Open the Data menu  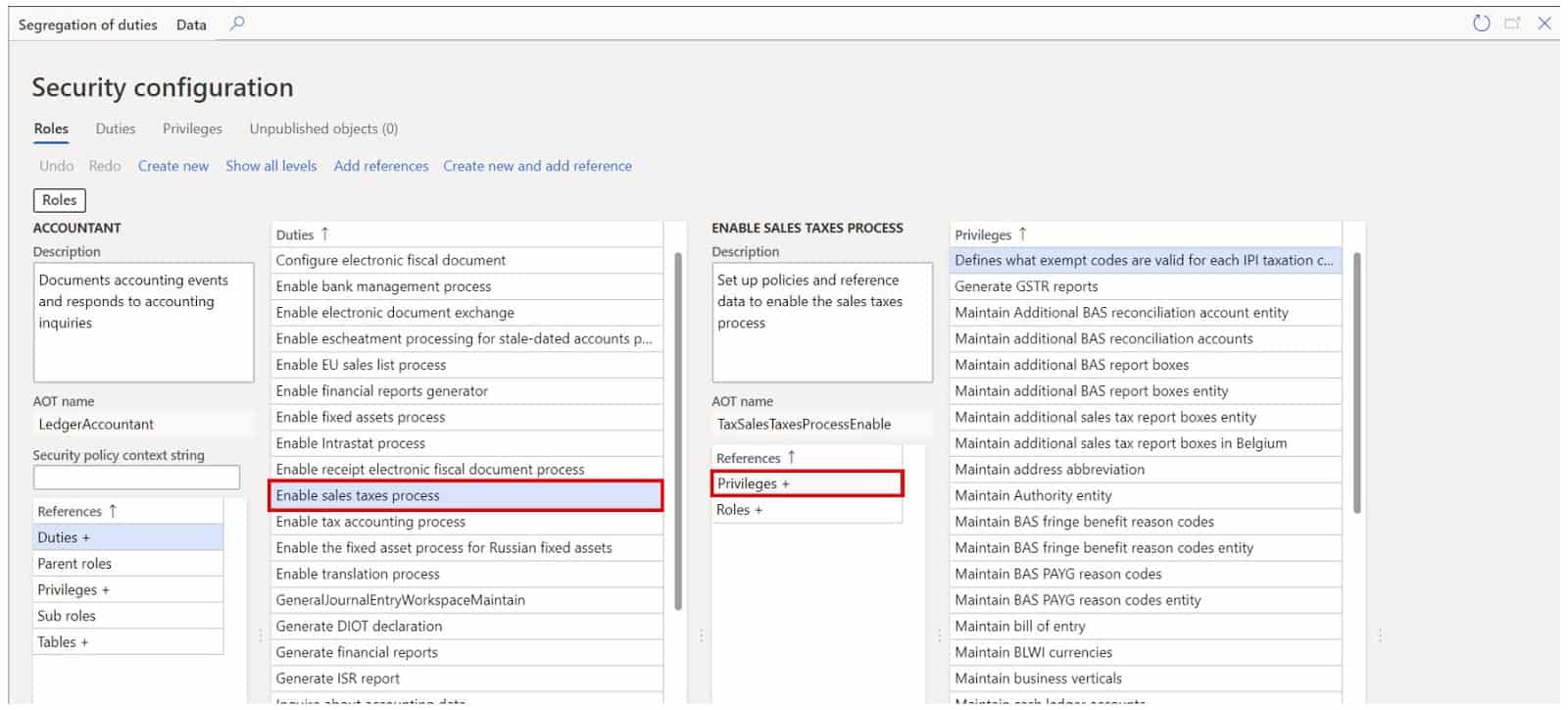tap(191, 25)
